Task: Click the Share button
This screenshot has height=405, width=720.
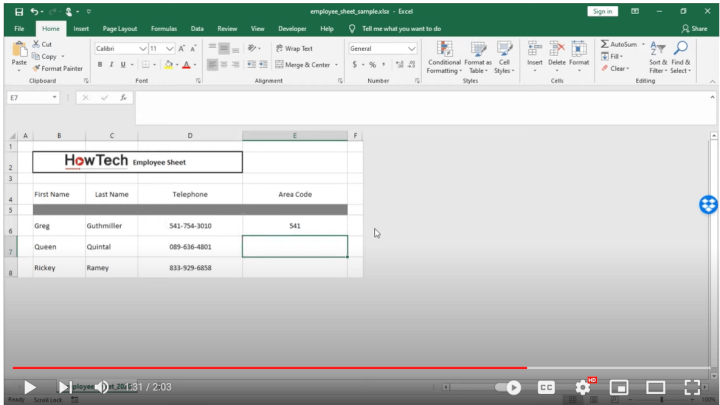Action: coord(694,29)
